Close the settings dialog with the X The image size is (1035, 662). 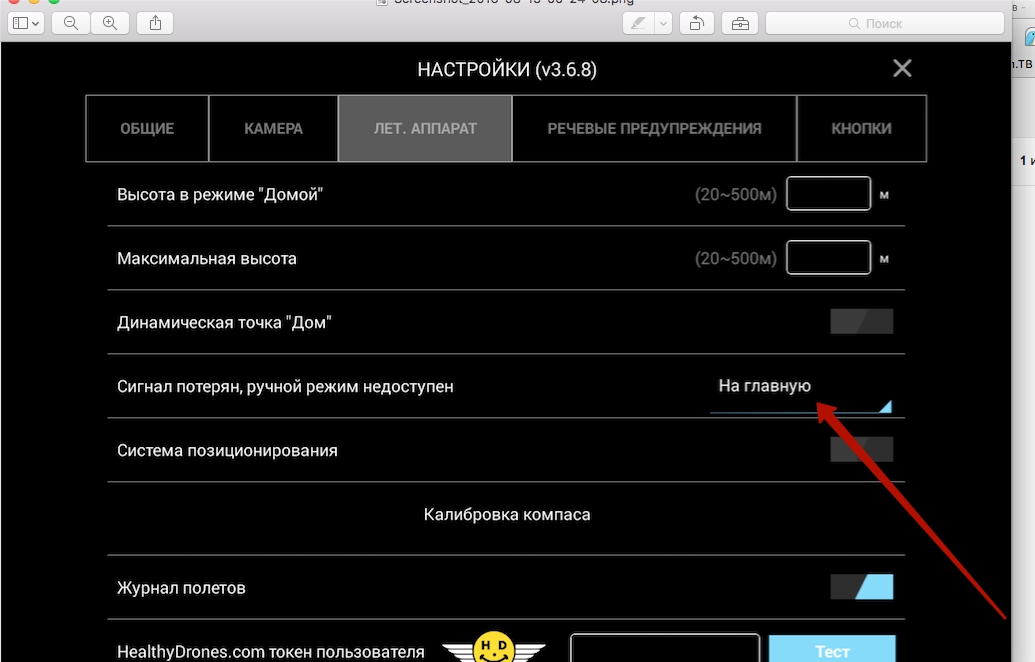point(902,68)
